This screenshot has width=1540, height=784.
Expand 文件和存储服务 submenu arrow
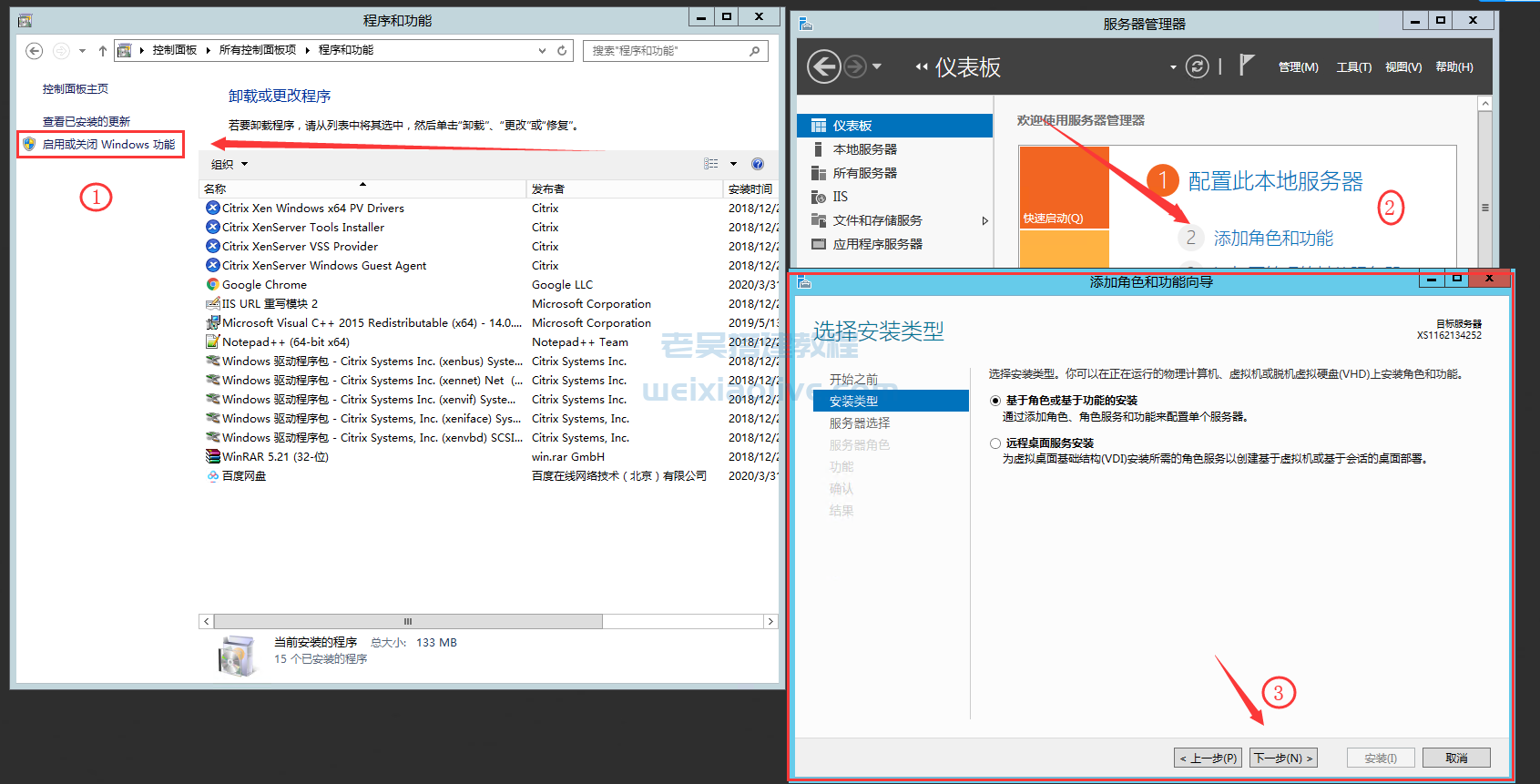pos(984,220)
